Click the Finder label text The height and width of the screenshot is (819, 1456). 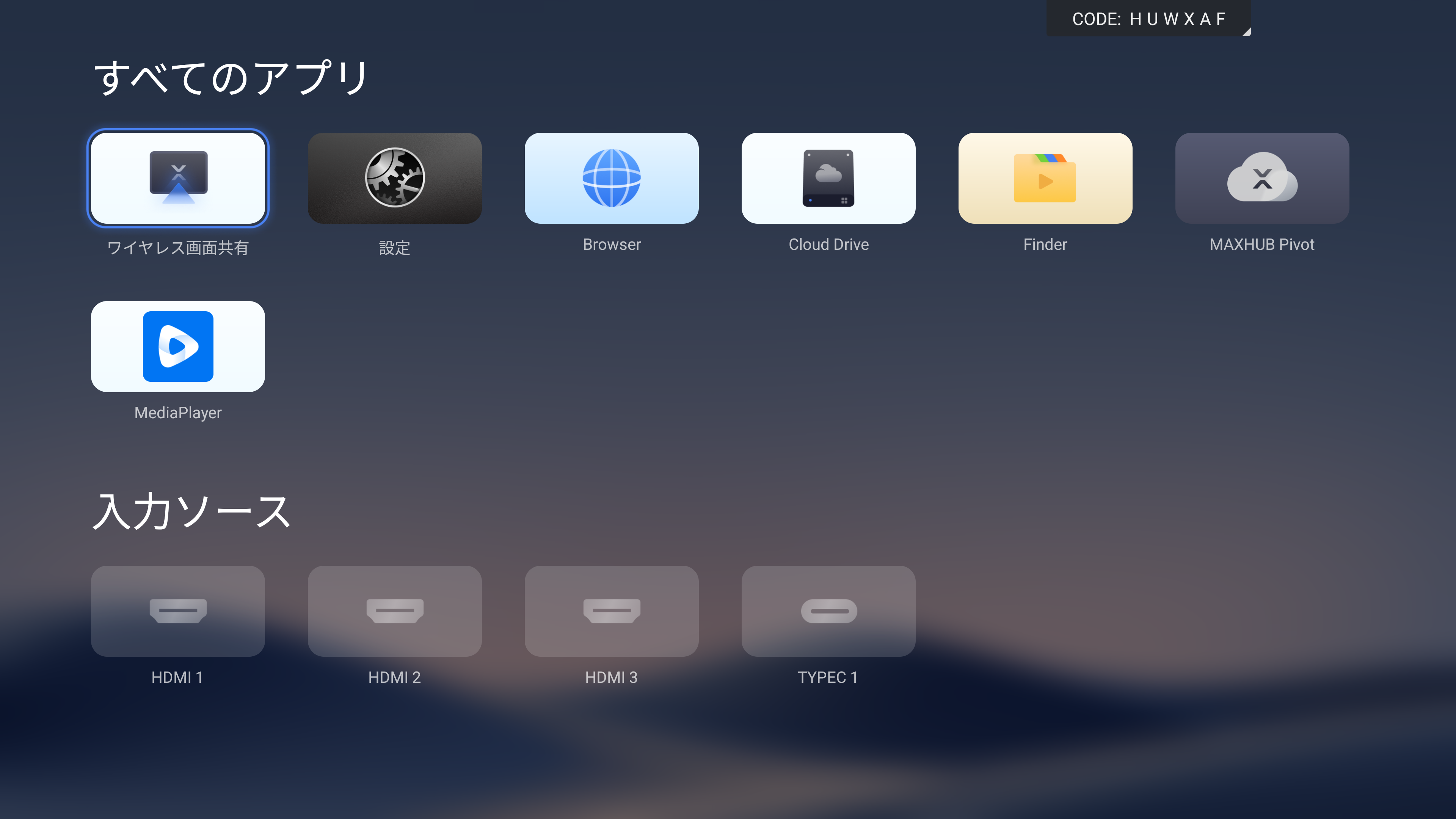(x=1045, y=244)
